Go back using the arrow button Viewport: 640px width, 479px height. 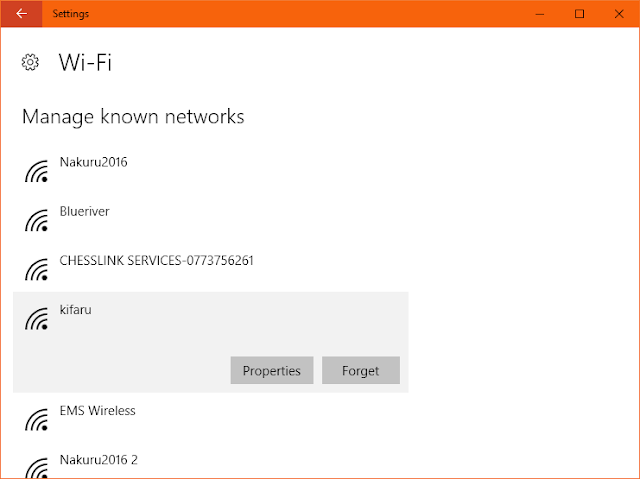pos(21,14)
